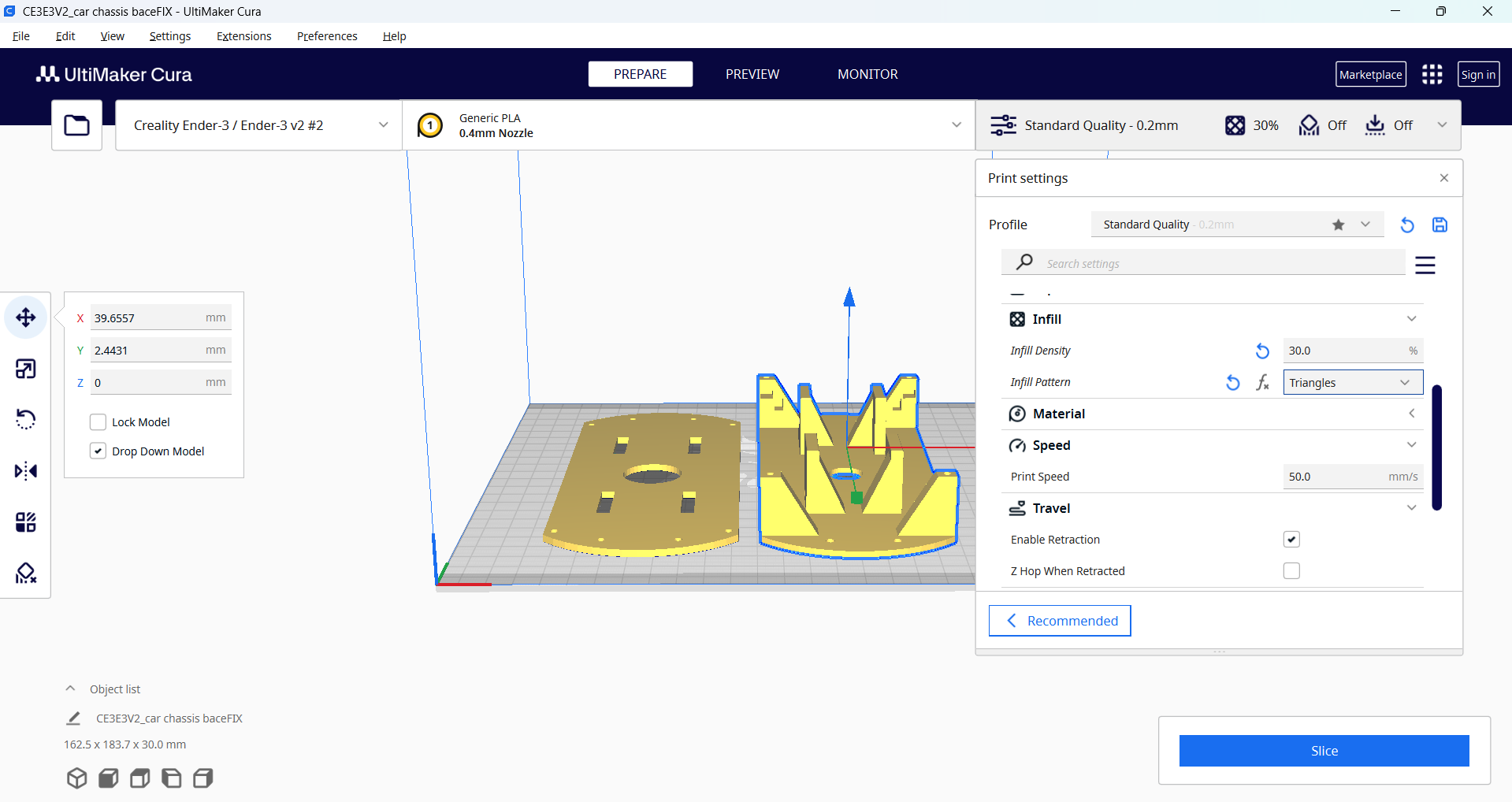1512x802 pixels.
Task: Open the Standard Quality profile dropdown
Action: [1238, 225]
